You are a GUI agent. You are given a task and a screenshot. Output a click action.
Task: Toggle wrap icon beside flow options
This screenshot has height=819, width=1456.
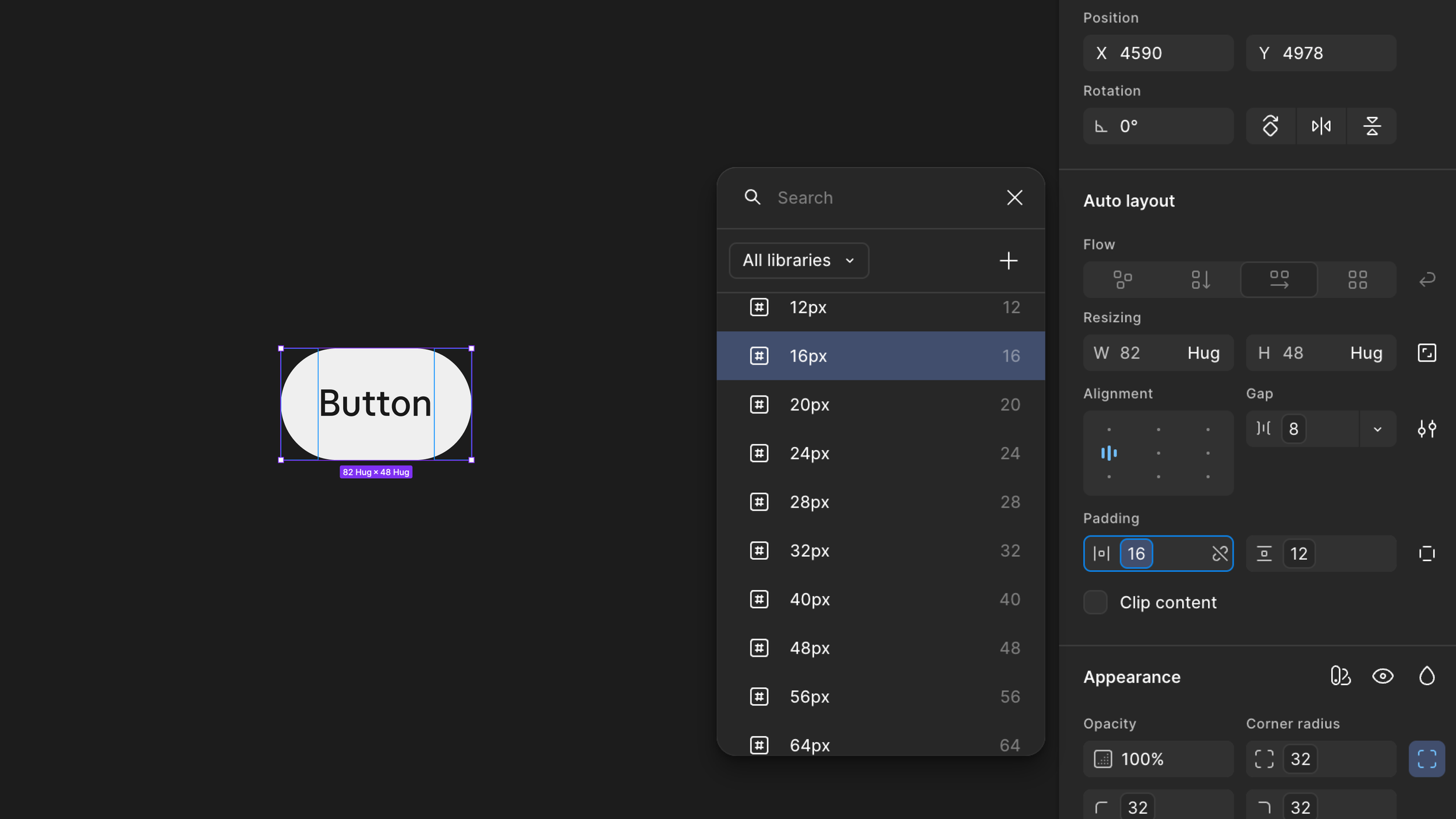(1427, 280)
